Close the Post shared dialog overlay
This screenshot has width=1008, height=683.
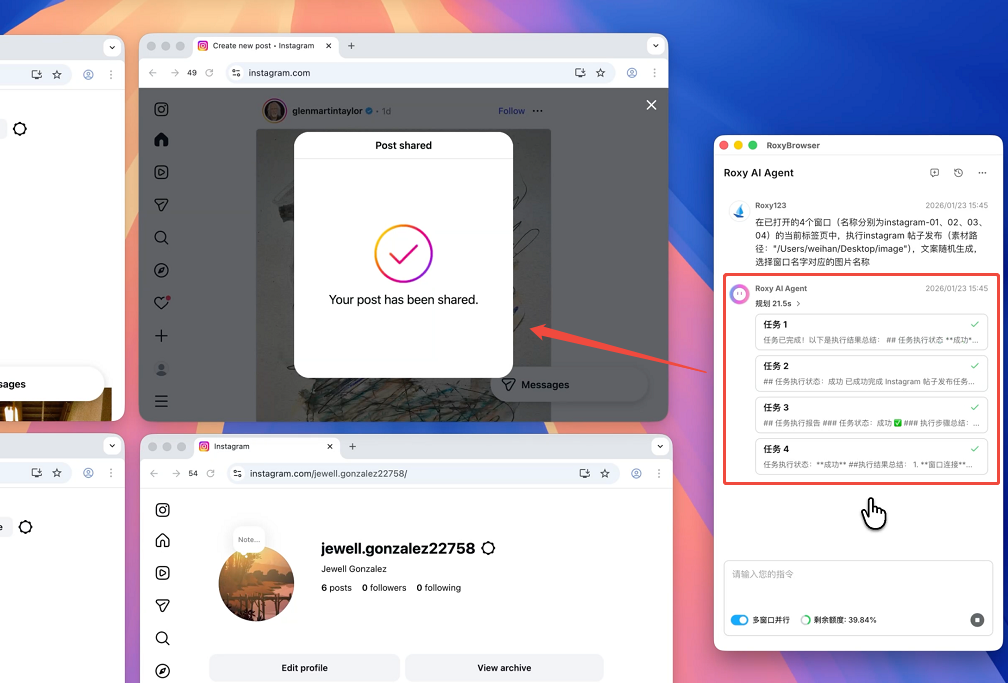coord(651,105)
